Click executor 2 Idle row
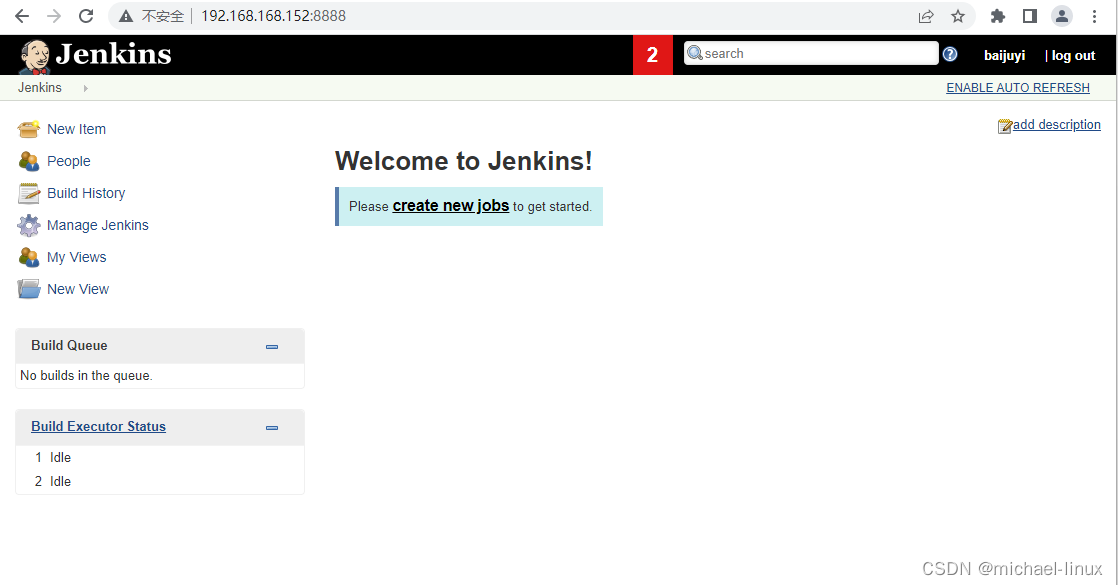1118x585 pixels. 160,482
